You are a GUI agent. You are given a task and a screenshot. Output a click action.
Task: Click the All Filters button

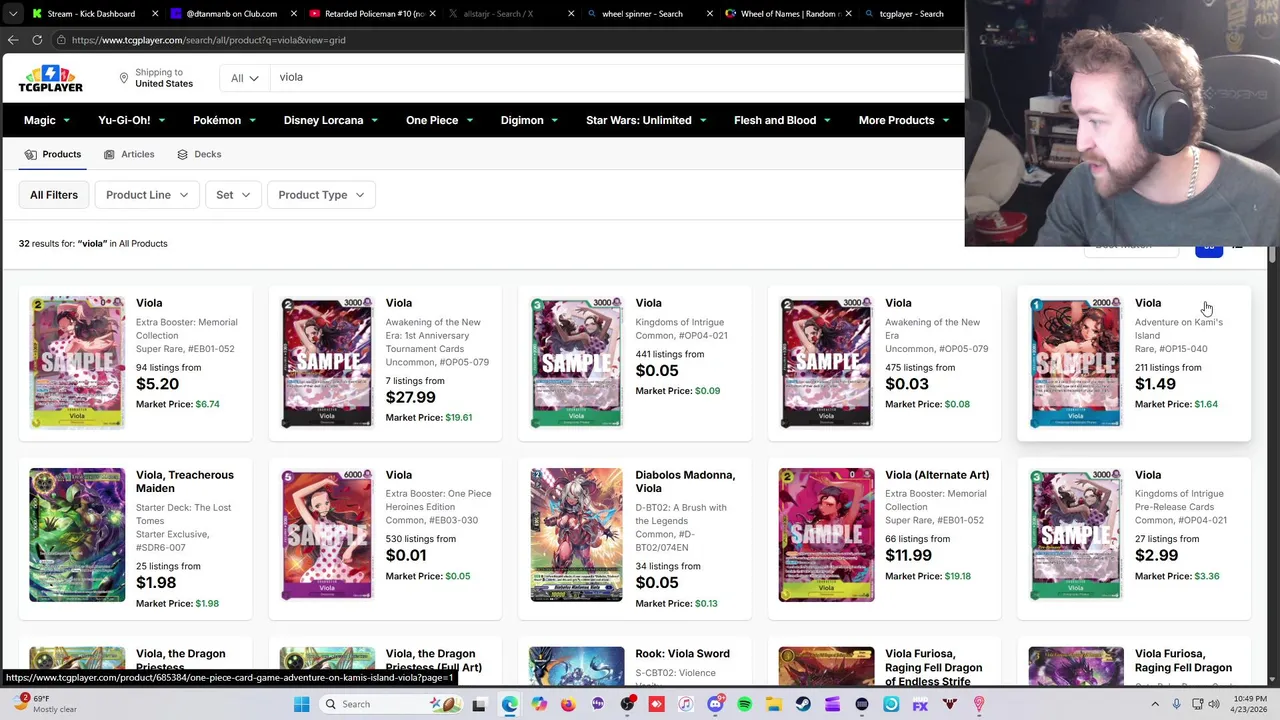(54, 195)
